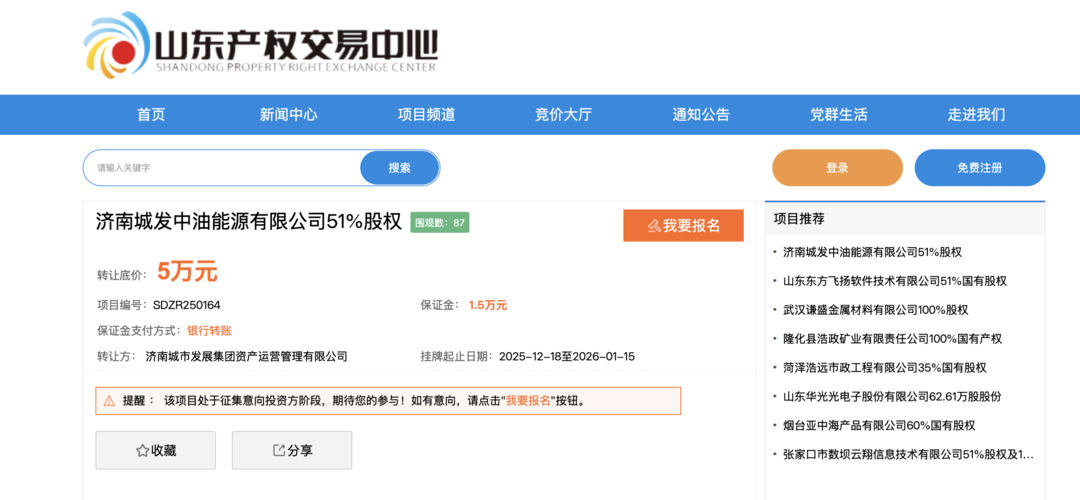Click the orange 登录 login button

coord(837,168)
